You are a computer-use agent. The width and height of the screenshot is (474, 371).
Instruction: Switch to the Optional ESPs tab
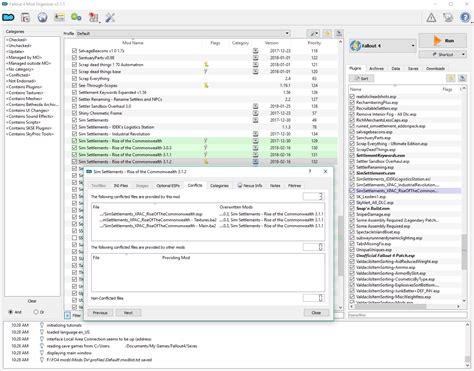pos(168,186)
